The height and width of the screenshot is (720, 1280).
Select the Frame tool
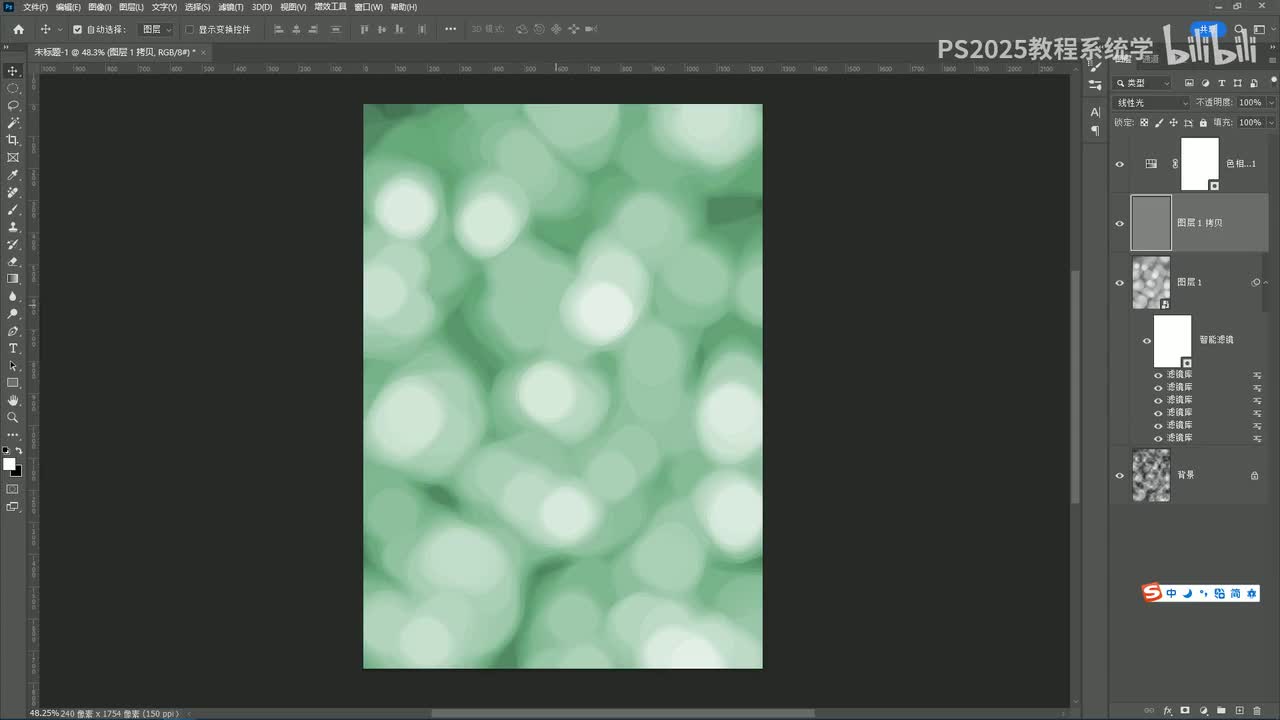click(x=13, y=157)
